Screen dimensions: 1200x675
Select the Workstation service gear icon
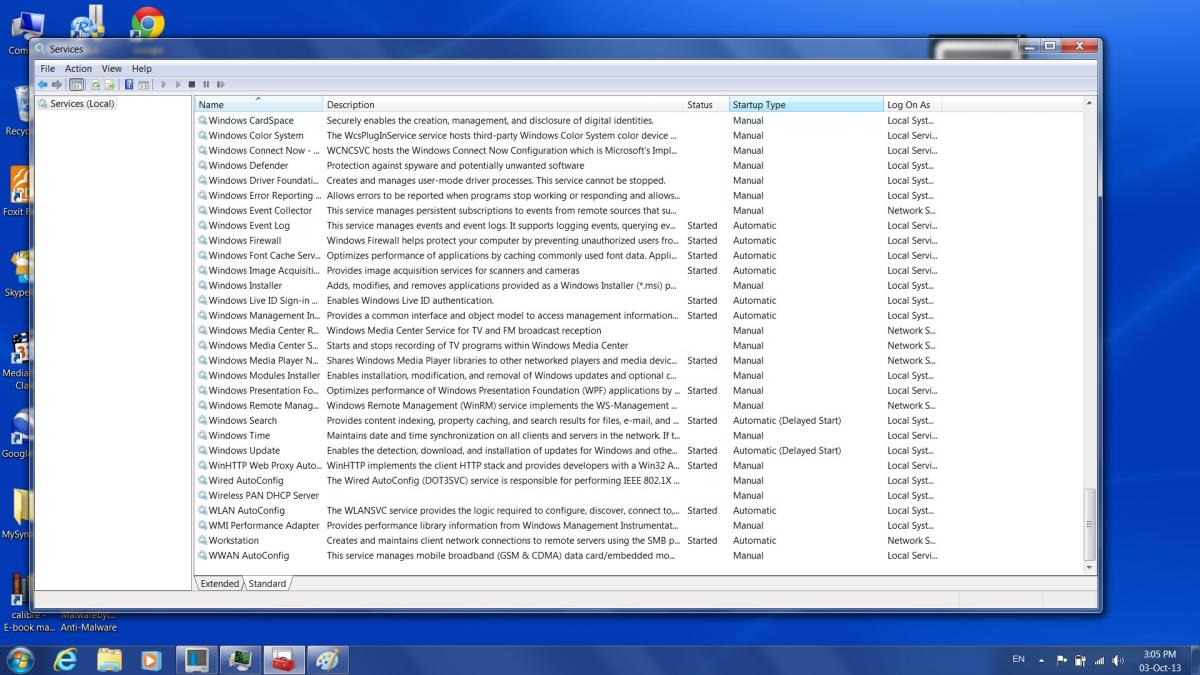[x=203, y=541]
